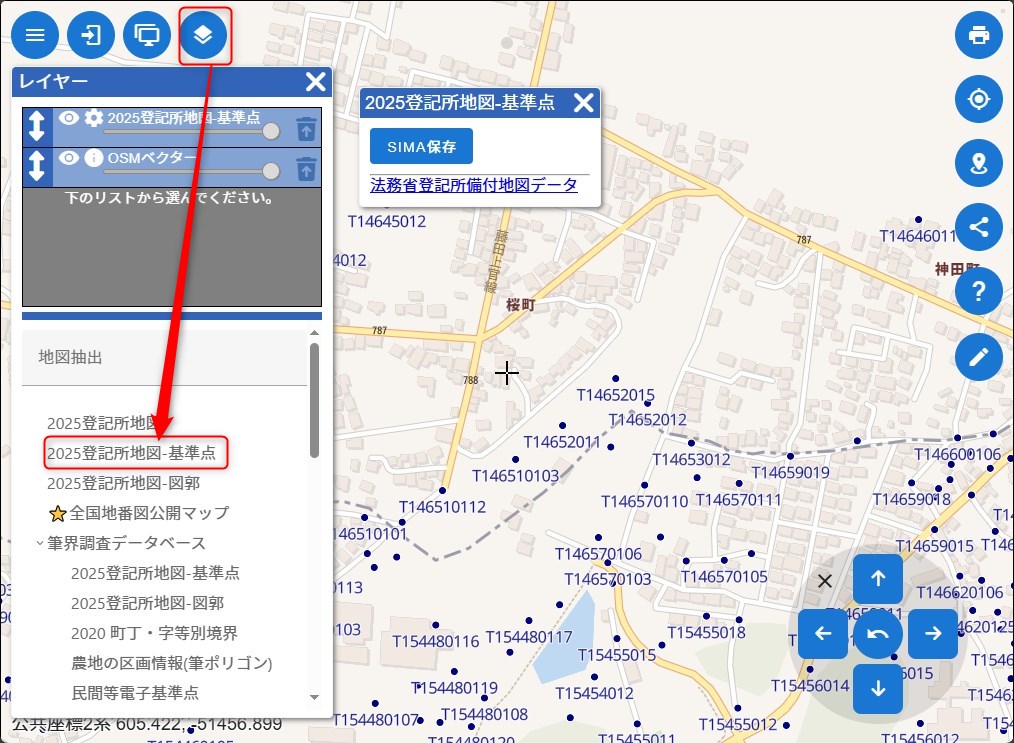Viewport: 1014px width, 743px height.
Task: Toggle visibility of OSMベクター layer
Action: [68, 158]
